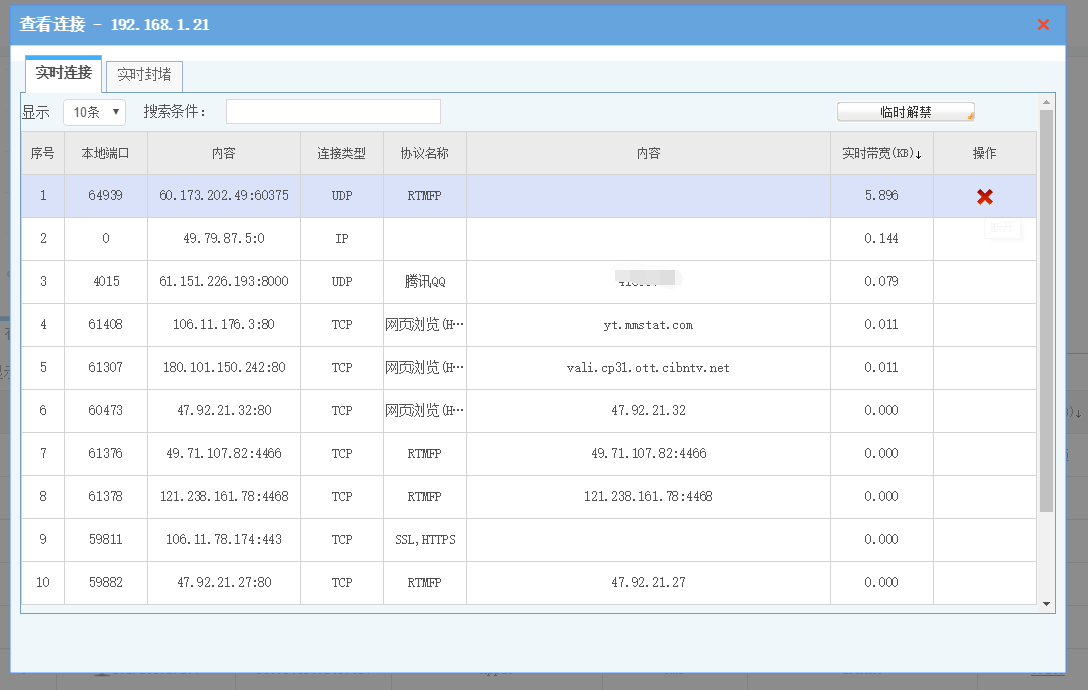This screenshot has width=1088, height=690.
Task: Select the 腾讯QQ protocol row
Action: (x=425, y=282)
